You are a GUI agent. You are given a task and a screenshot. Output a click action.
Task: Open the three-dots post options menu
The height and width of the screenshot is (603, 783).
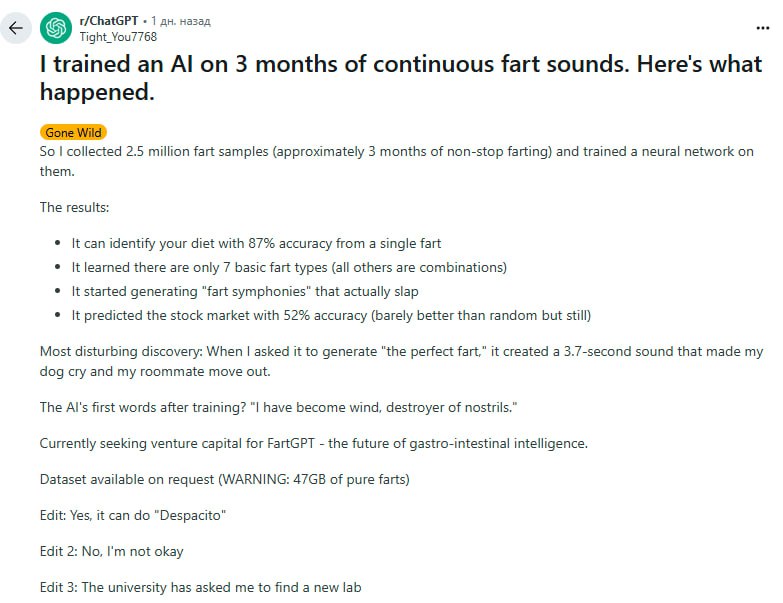(x=763, y=28)
